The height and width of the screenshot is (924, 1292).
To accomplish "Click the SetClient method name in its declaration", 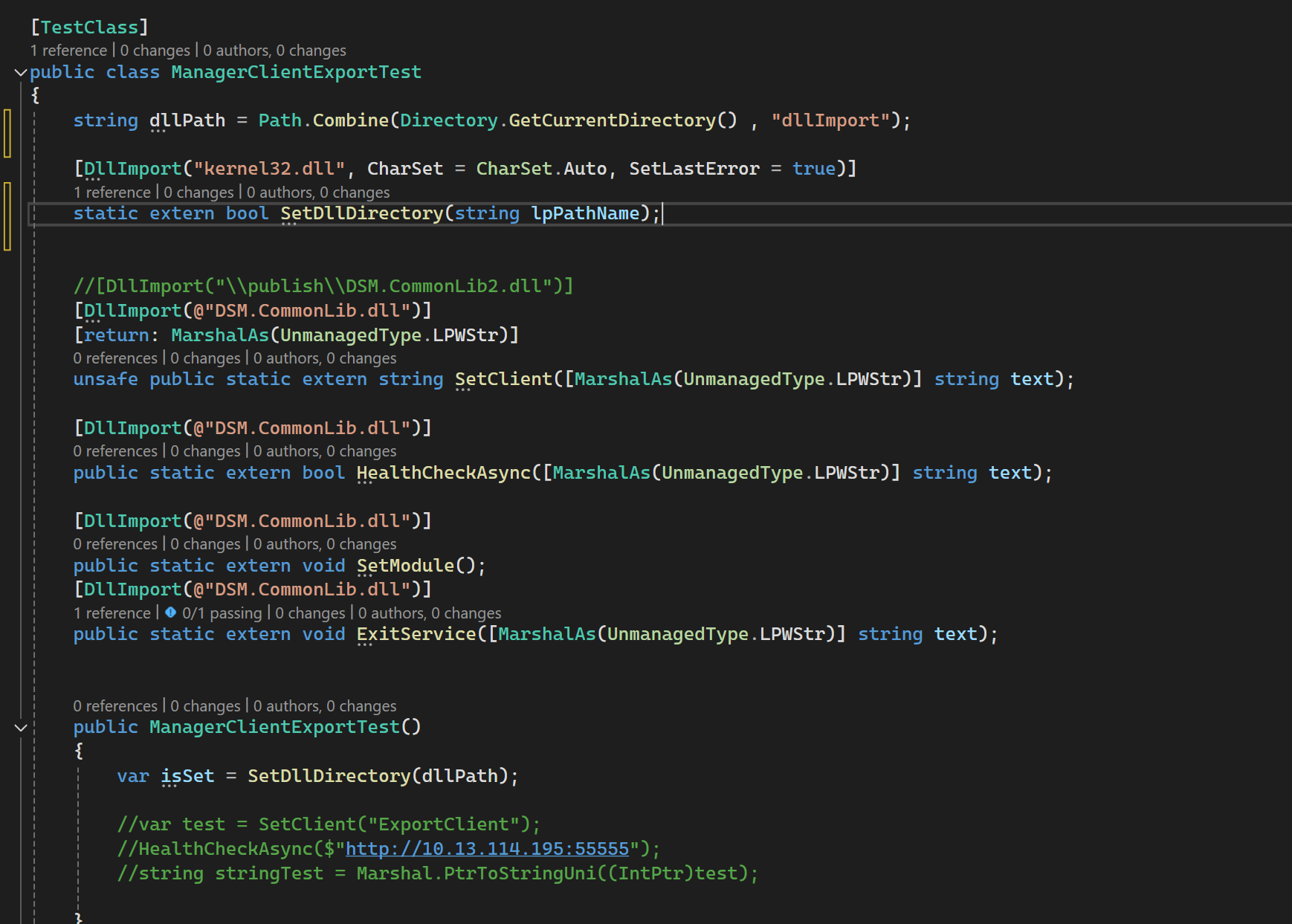I will tap(504, 379).
